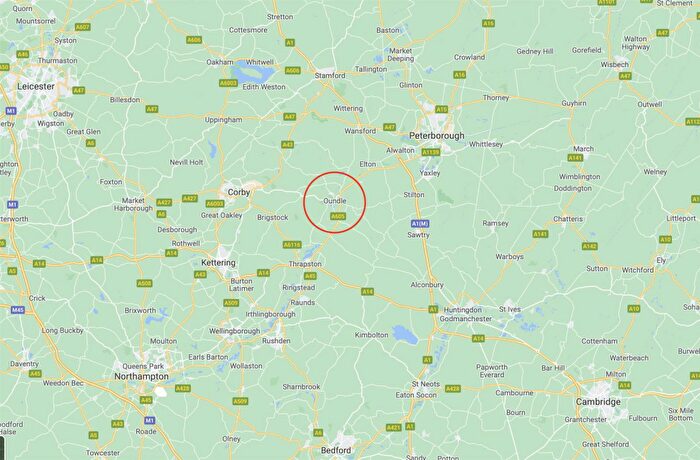Viewport: 700px width, 460px height.
Task: Select the A16 road shield near Crowland
Action: (x=460, y=75)
